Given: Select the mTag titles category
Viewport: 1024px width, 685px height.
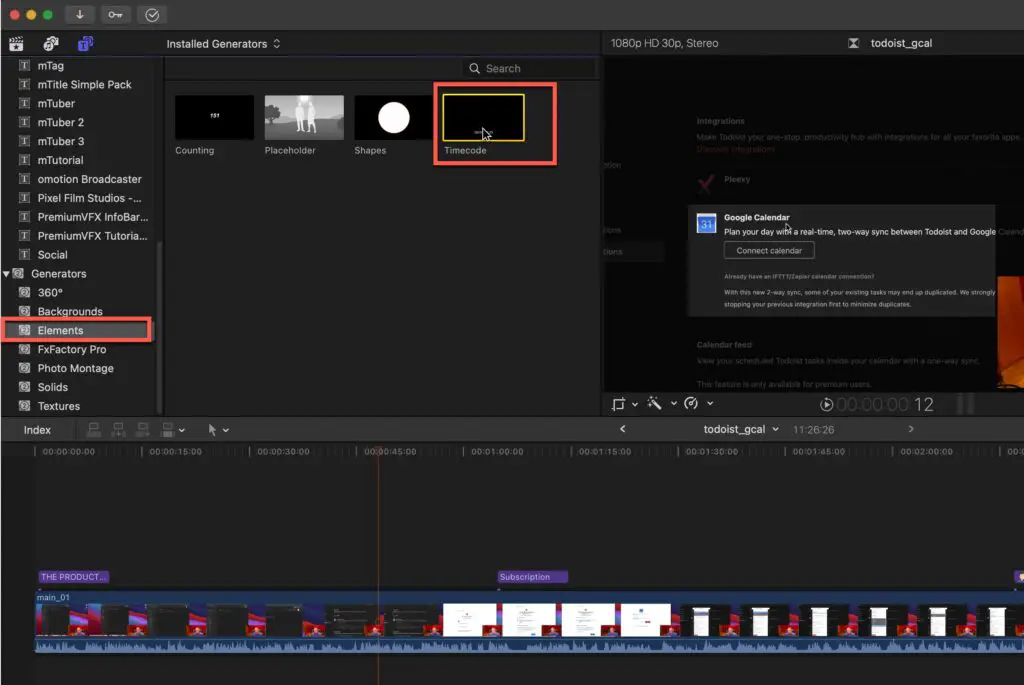Looking at the screenshot, I should coord(50,66).
